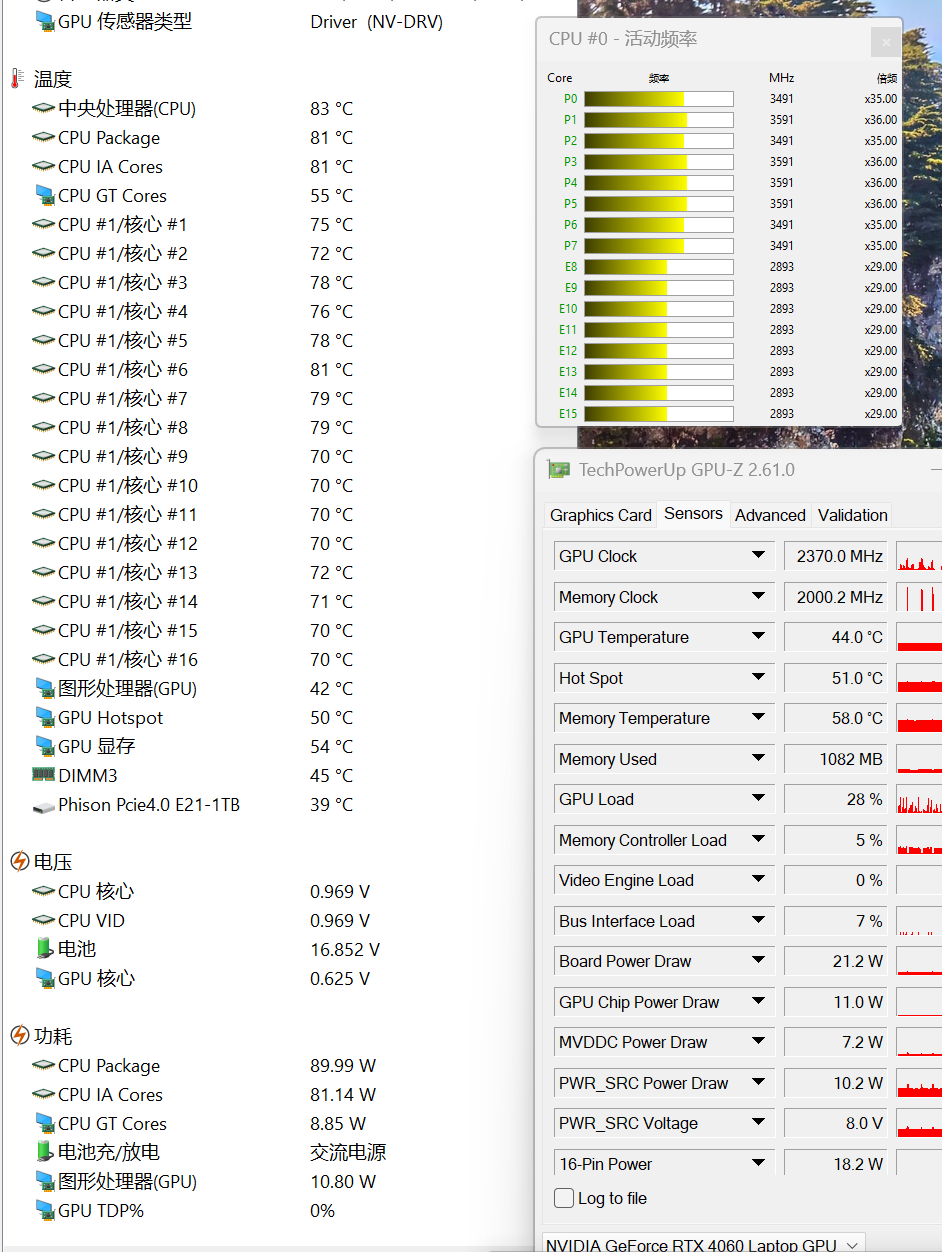This screenshot has height=1252, width=942.
Task: Open the GPU Chip Power Draw dropdown arrow
Action: pyautogui.click(x=759, y=1002)
